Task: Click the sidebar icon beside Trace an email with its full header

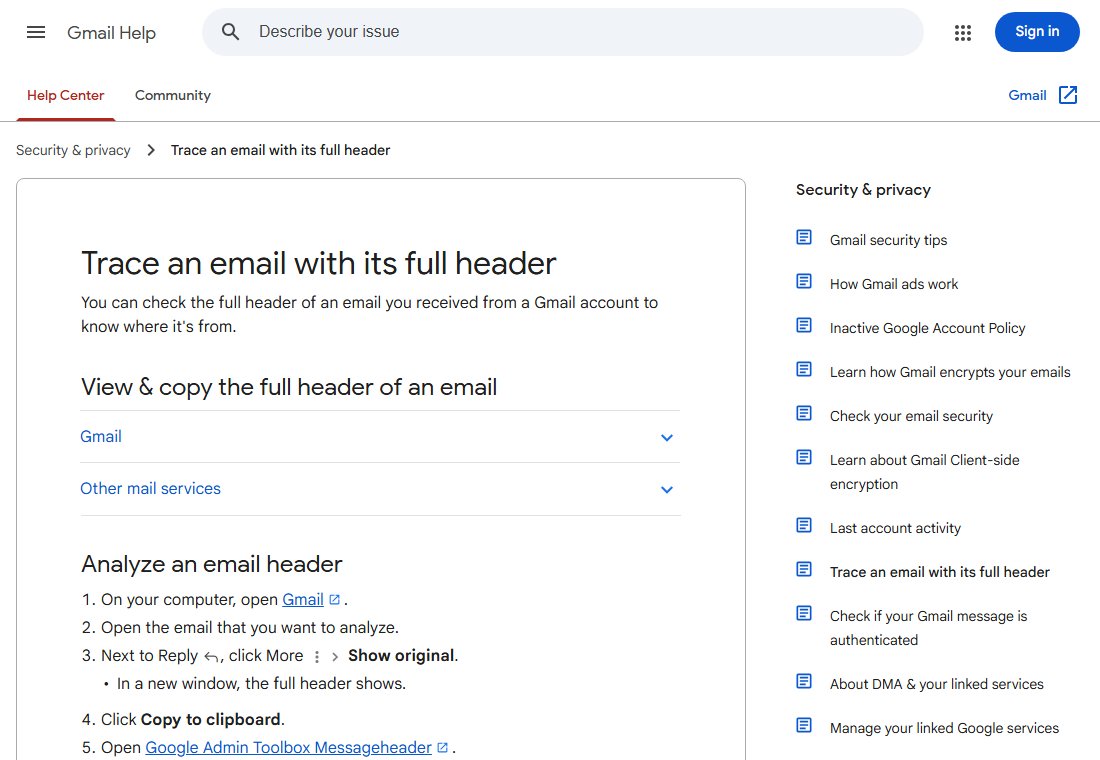Action: [x=804, y=569]
